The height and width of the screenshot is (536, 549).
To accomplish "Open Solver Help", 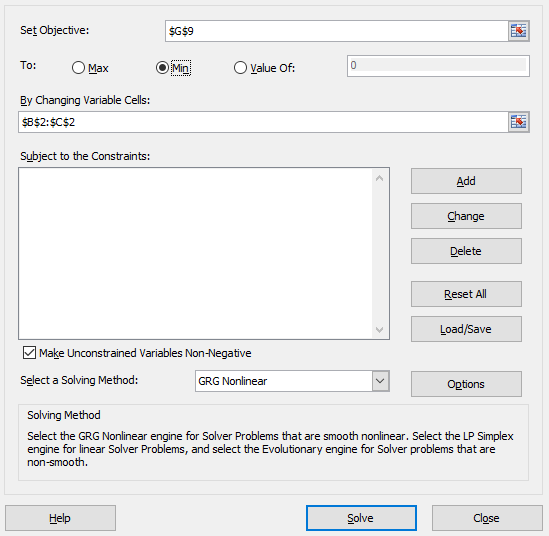I will (x=60, y=518).
